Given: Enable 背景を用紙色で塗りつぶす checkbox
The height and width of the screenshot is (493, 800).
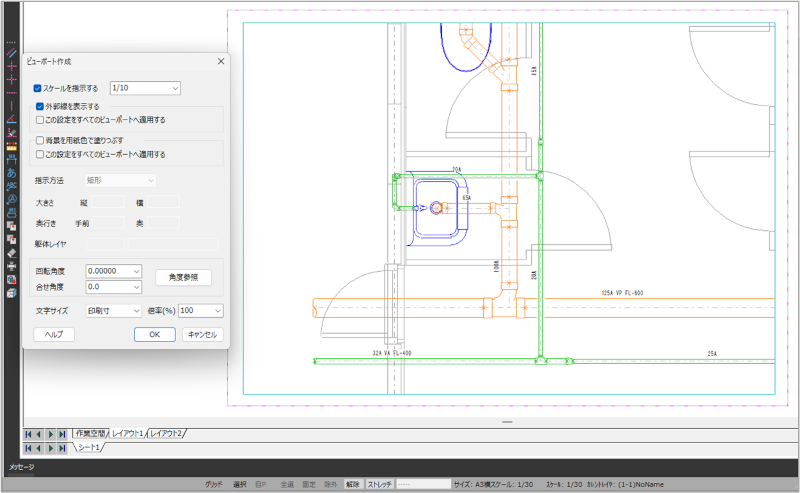Looking at the screenshot, I should click(x=39, y=141).
